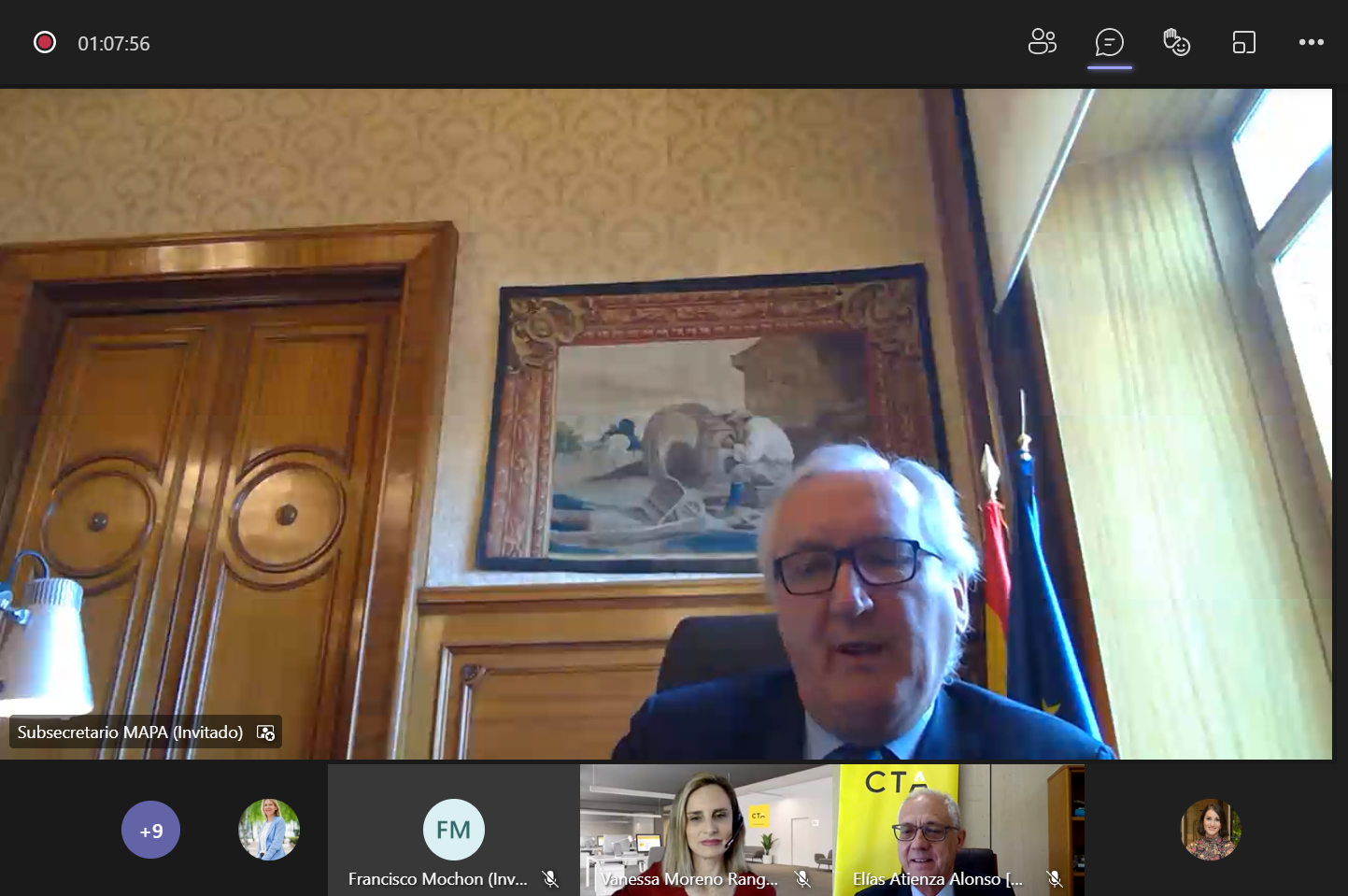
Task: Click the spotlight icon next to Subsecretario MAPA
Action: (265, 732)
